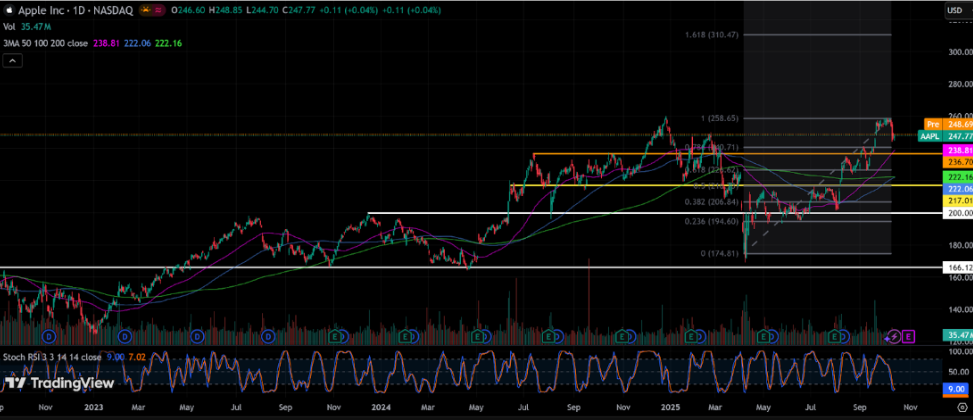
Task: Click the 1.618 (310.47) Fibonacci level label
Action: click(709, 34)
